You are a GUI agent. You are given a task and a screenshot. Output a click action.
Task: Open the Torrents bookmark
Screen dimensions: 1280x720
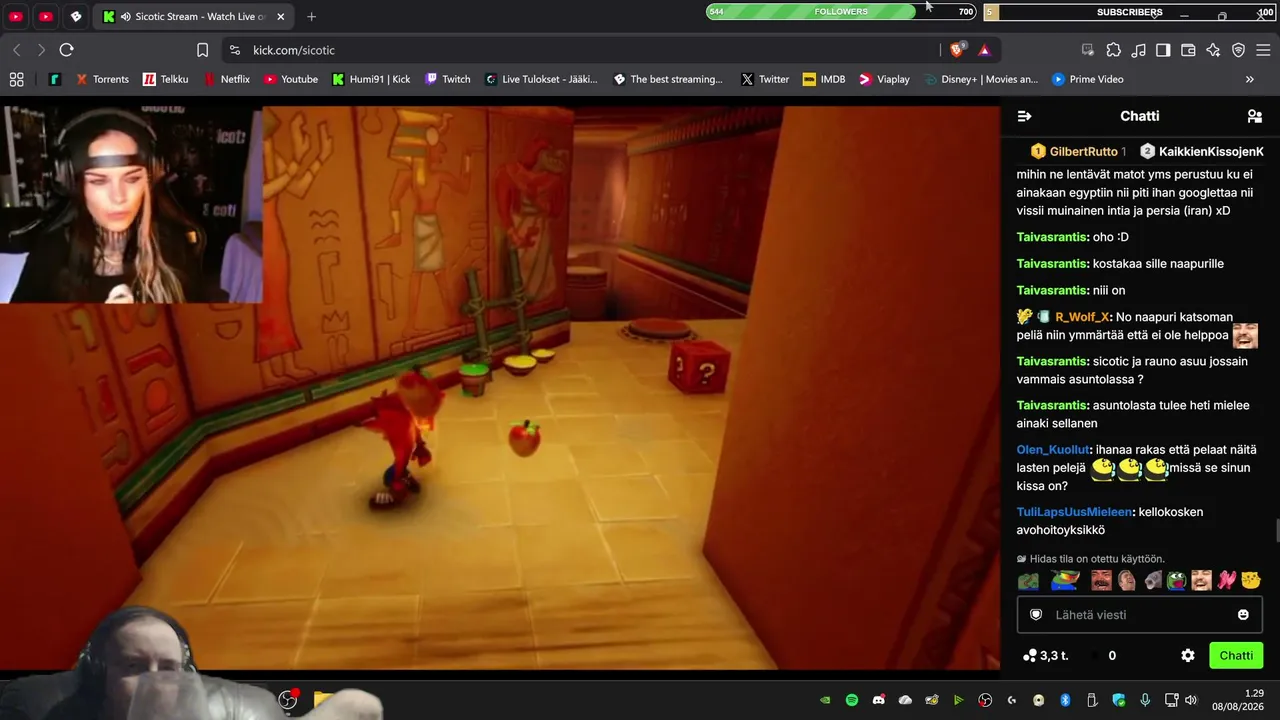102,79
